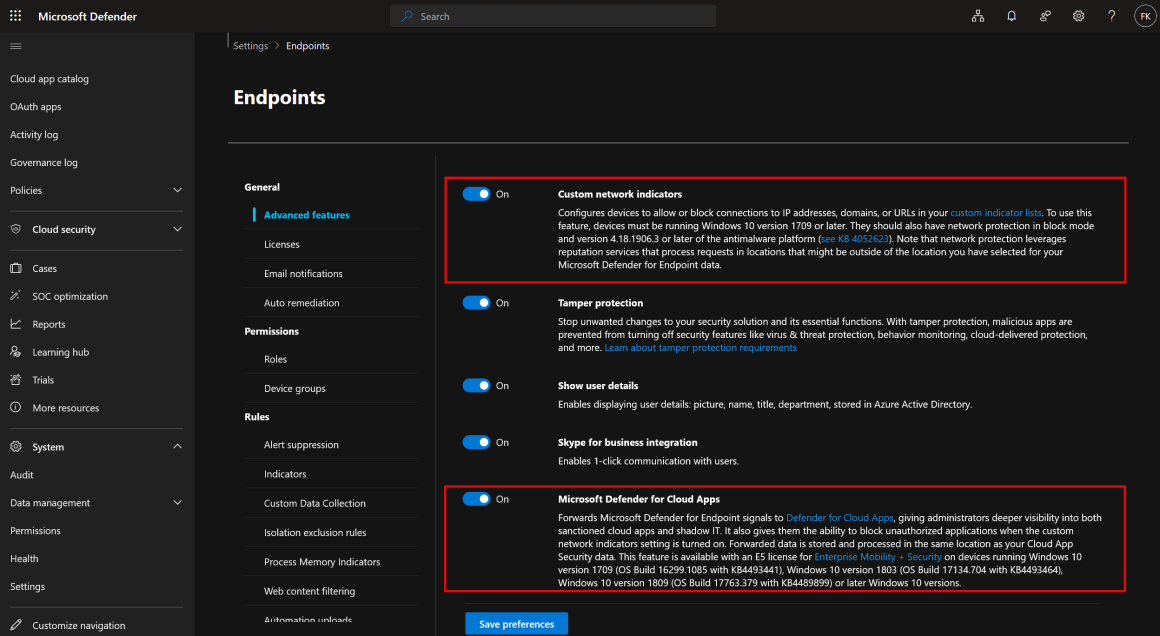The image size is (1160, 636).
Task: Open the app launcher waffle icon
Action: pos(16,16)
